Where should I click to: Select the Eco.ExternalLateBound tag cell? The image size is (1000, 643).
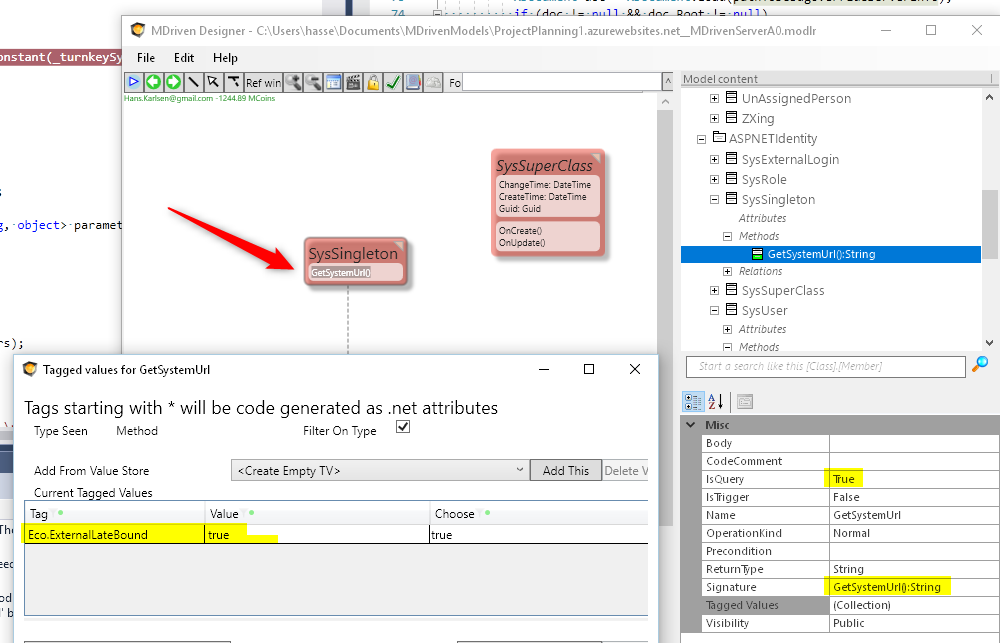[x=115, y=535]
